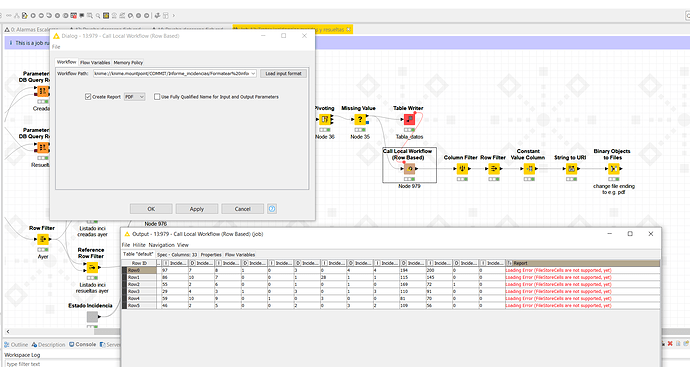
Task: Select the Call Local Workflow node 979
Action: (x=409, y=169)
